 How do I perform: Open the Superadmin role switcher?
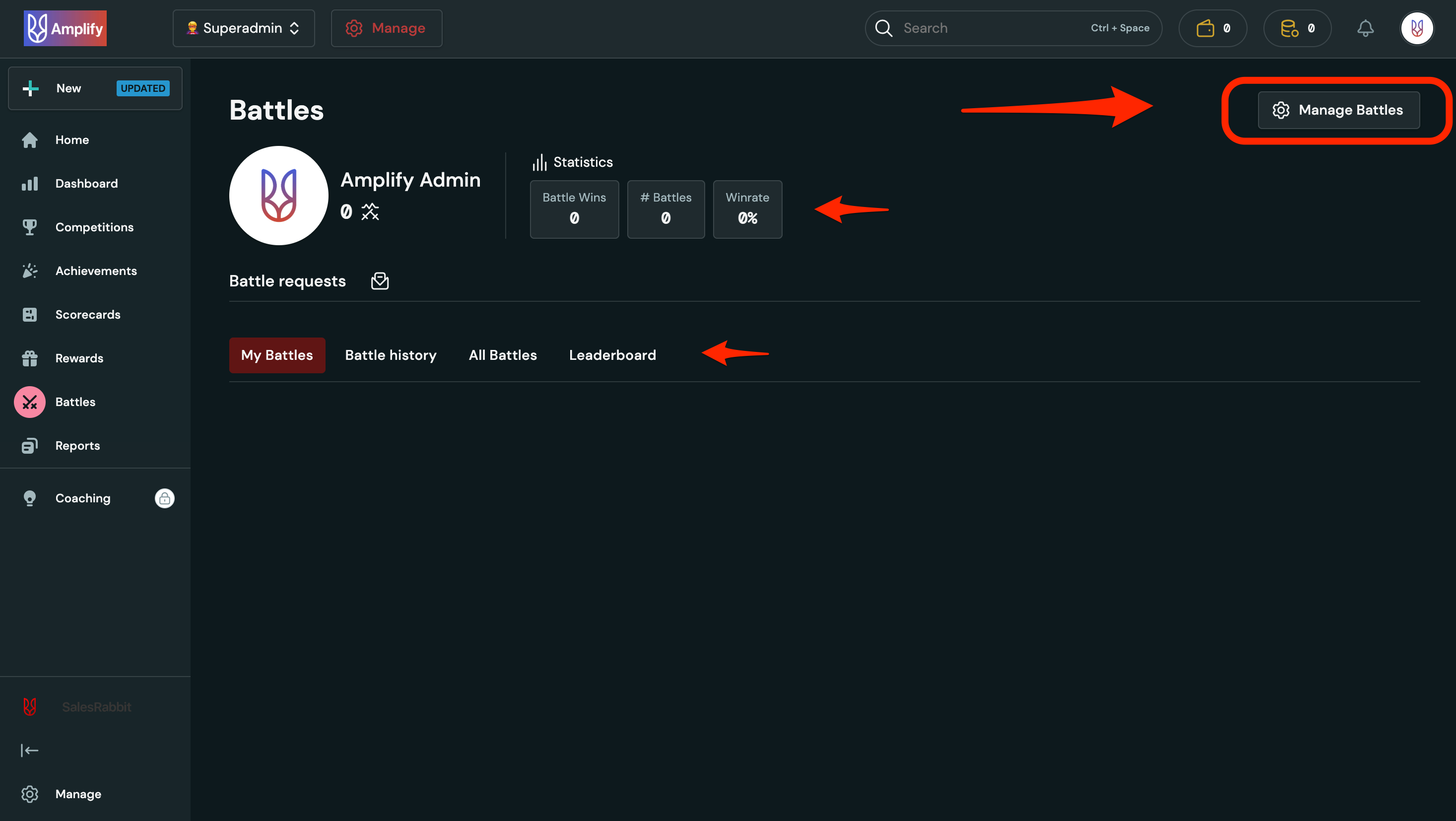pos(243,28)
